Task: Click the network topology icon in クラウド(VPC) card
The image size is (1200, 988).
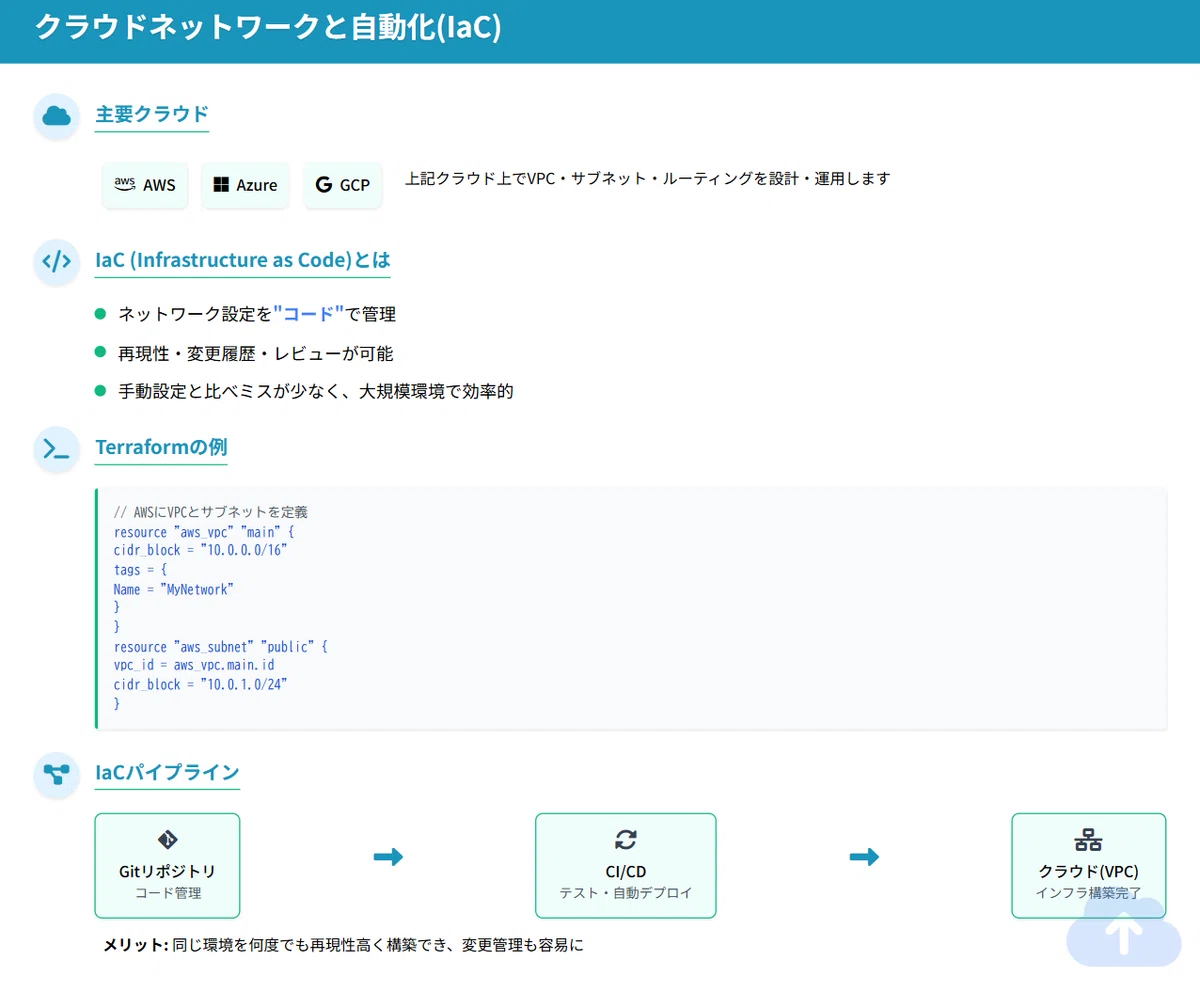Action: [x=1088, y=839]
